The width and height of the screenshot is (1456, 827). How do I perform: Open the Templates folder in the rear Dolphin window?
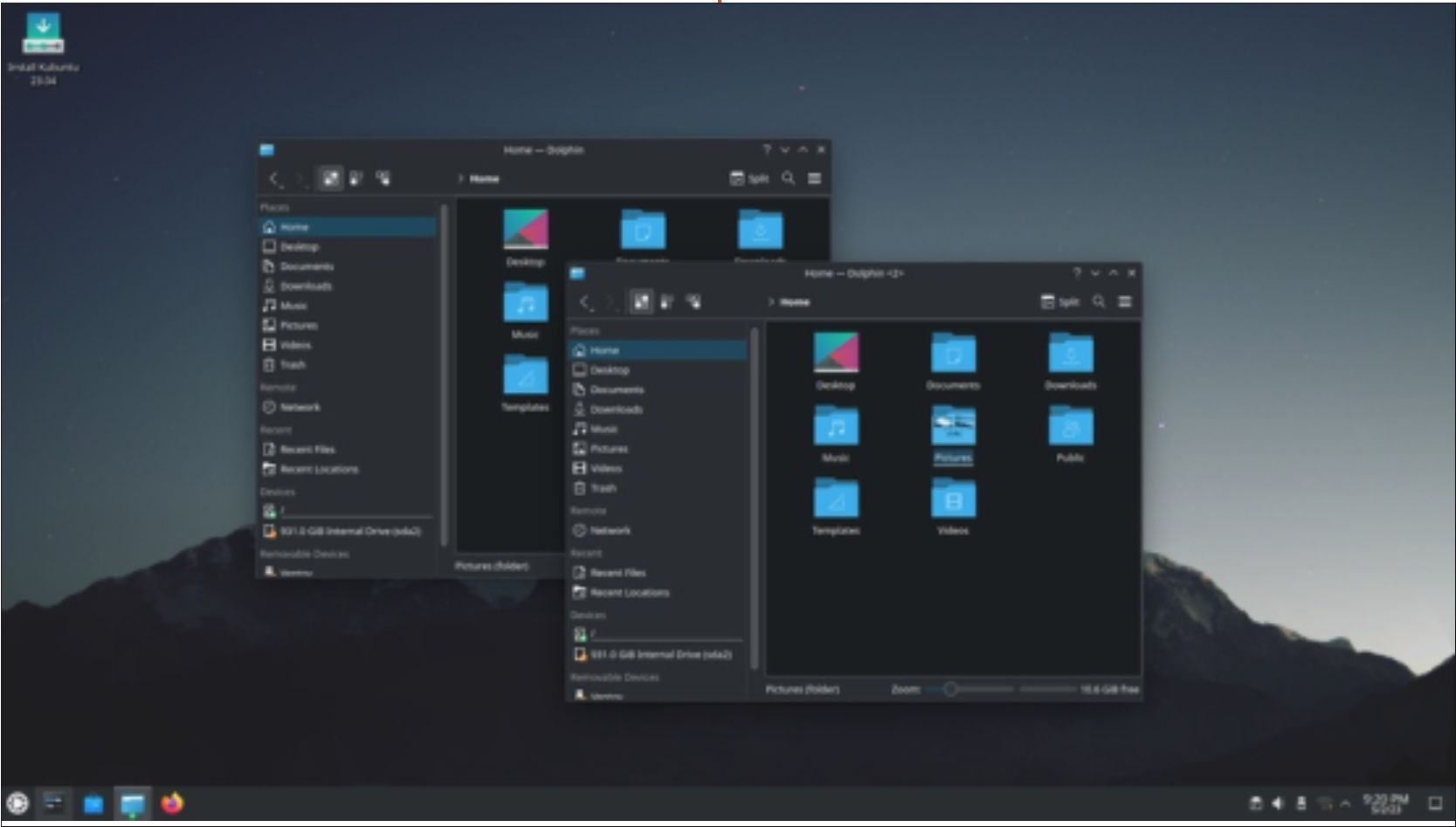(x=525, y=383)
